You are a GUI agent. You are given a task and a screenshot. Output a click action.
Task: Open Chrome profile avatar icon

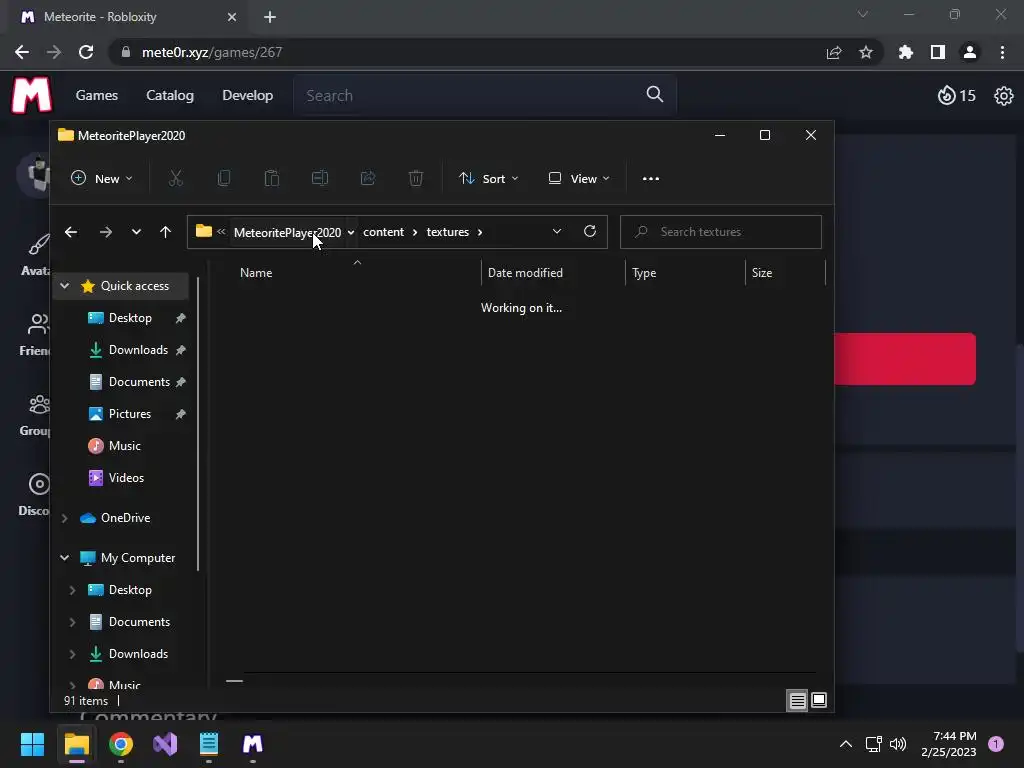point(970,52)
